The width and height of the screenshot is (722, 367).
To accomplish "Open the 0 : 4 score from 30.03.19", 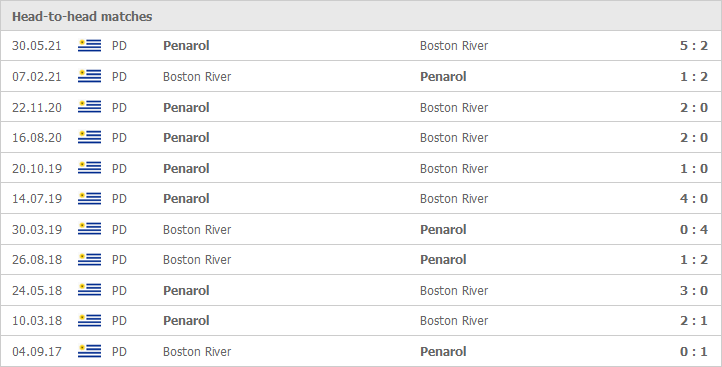I will 693,229.
